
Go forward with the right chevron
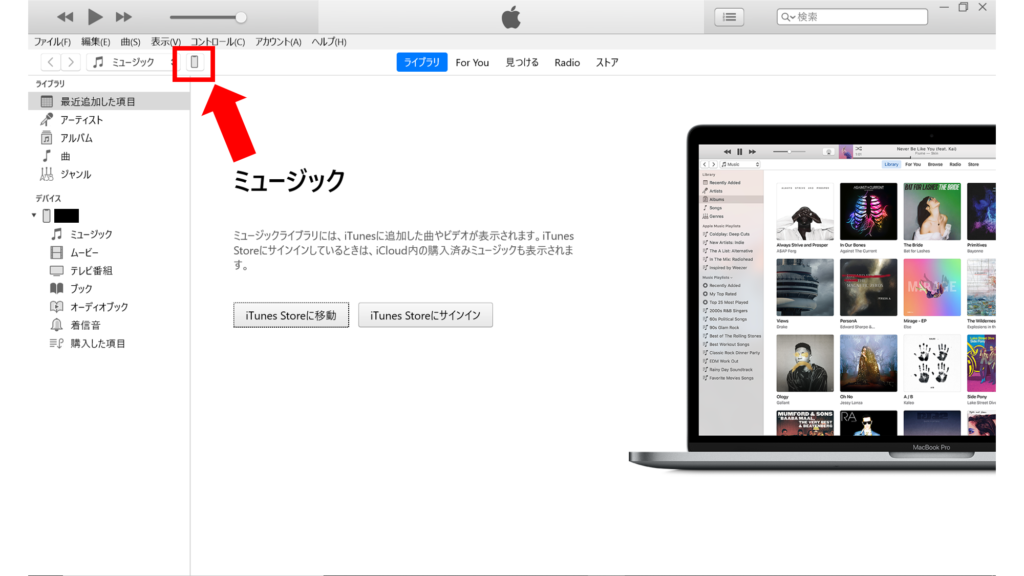tap(71, 62)
